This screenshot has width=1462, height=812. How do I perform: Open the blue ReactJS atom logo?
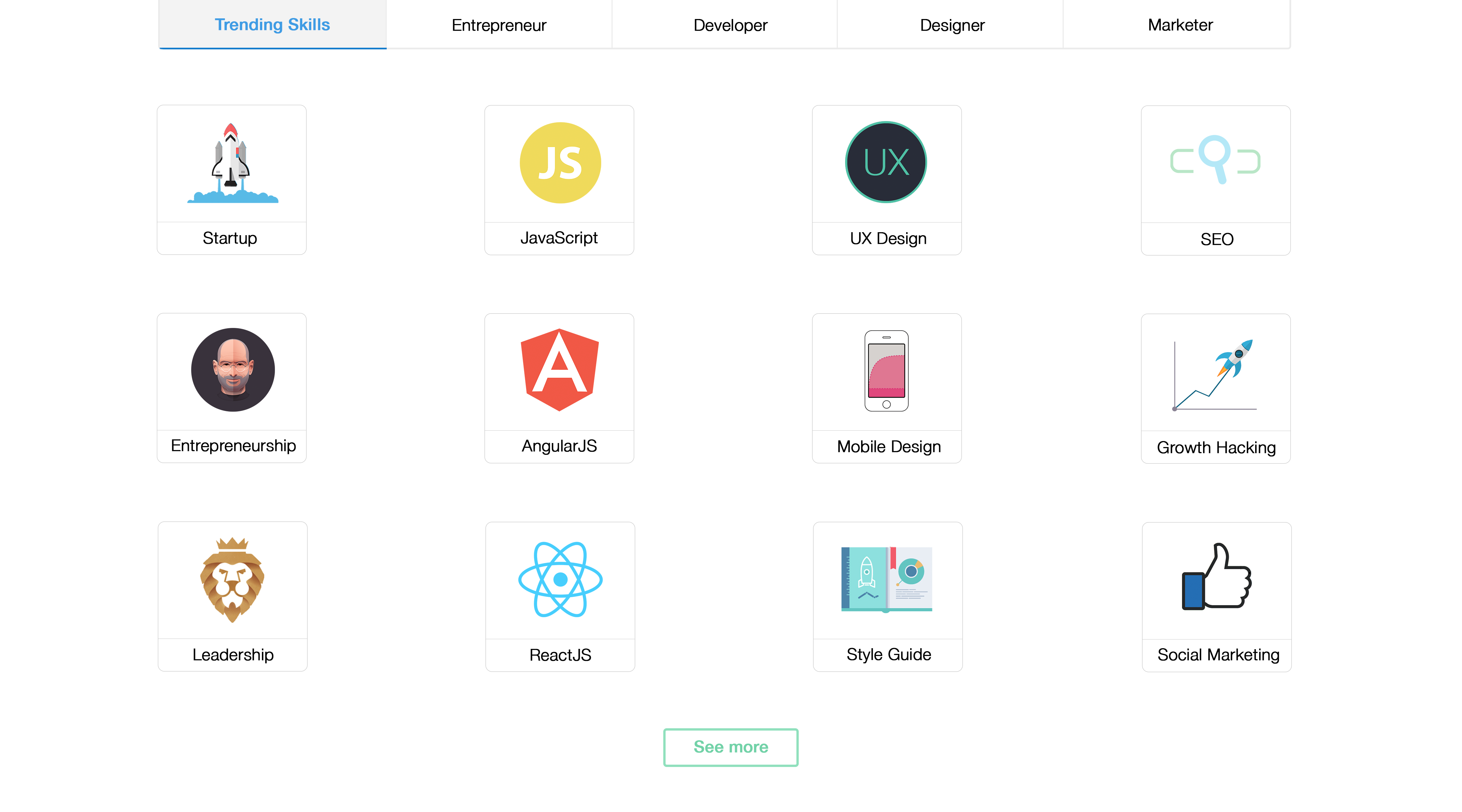pyautogui.click(x=560, y=579)
